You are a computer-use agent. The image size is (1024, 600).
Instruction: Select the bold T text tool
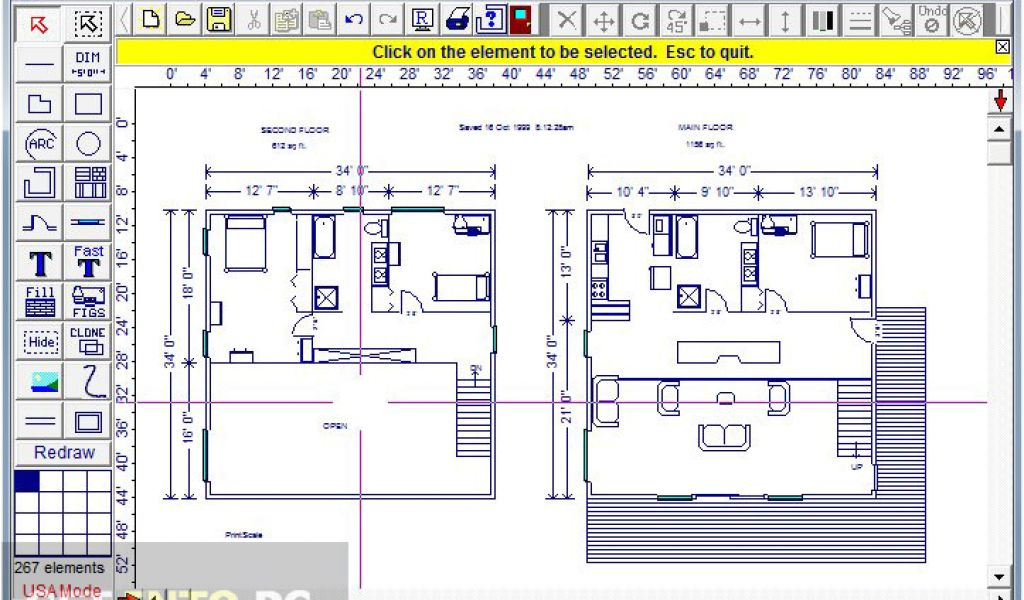pos(40,263)
